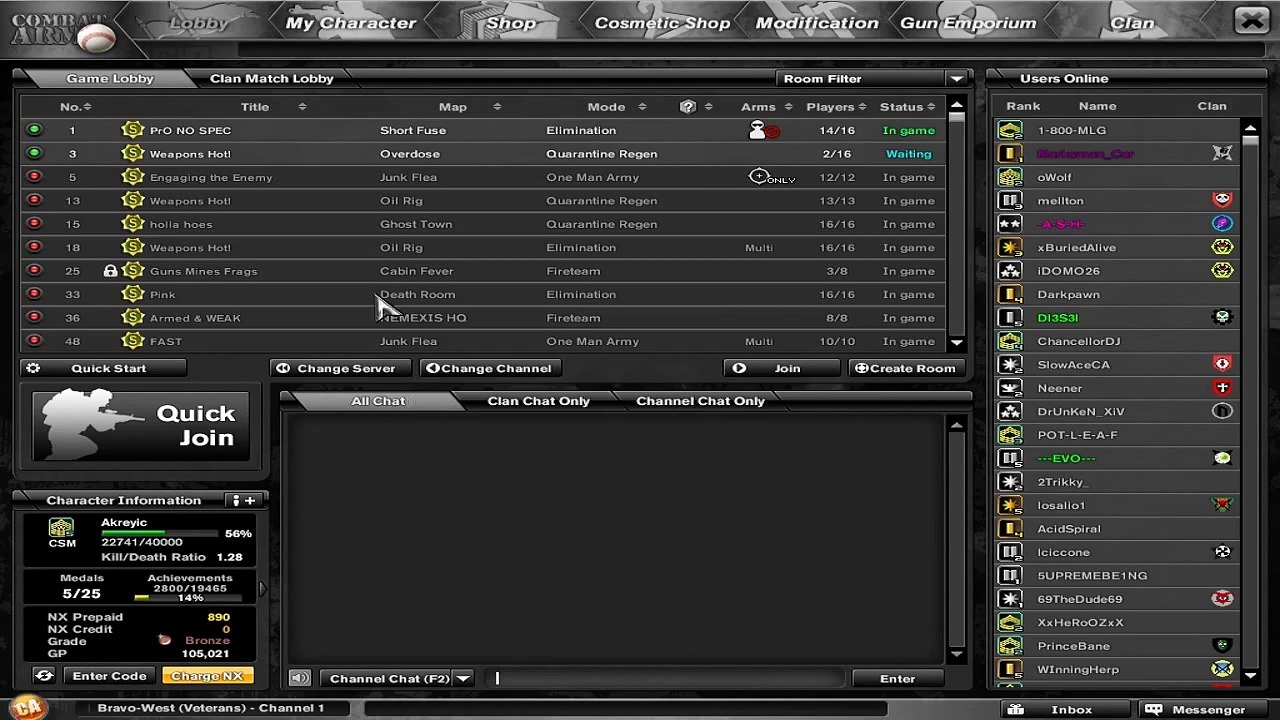Click the Join button
Image resolution: width=1280 pixels, height=720 pixels.
coord(780,368)
